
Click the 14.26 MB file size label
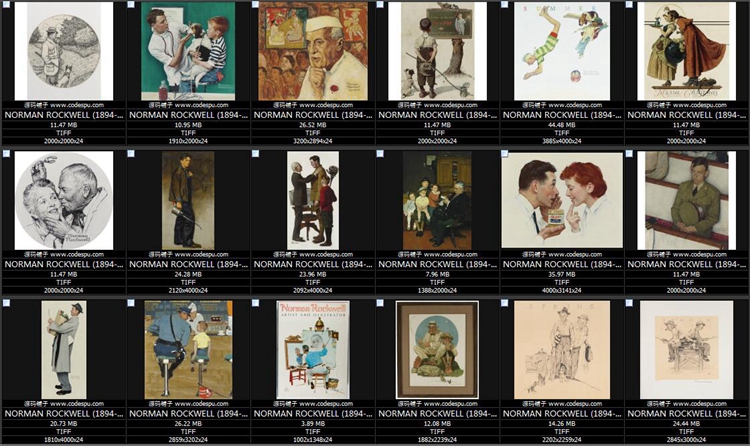[x=562, y=424]
